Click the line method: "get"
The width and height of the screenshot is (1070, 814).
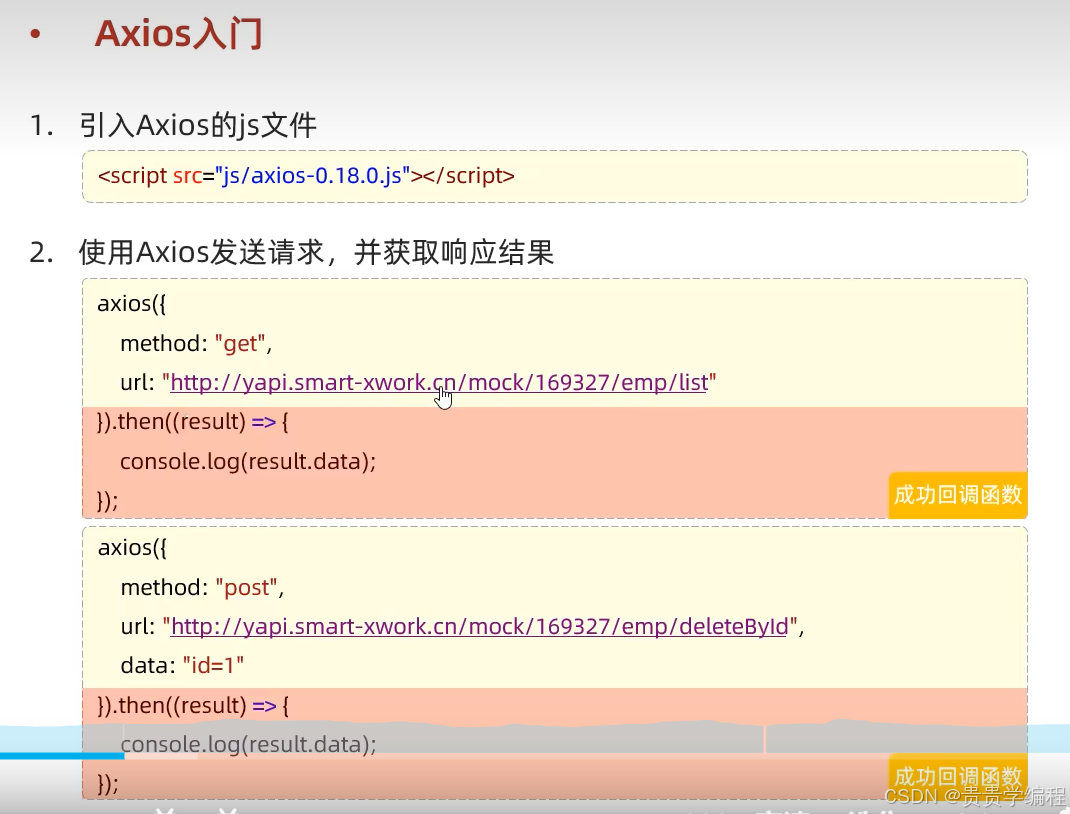(196, 343)
